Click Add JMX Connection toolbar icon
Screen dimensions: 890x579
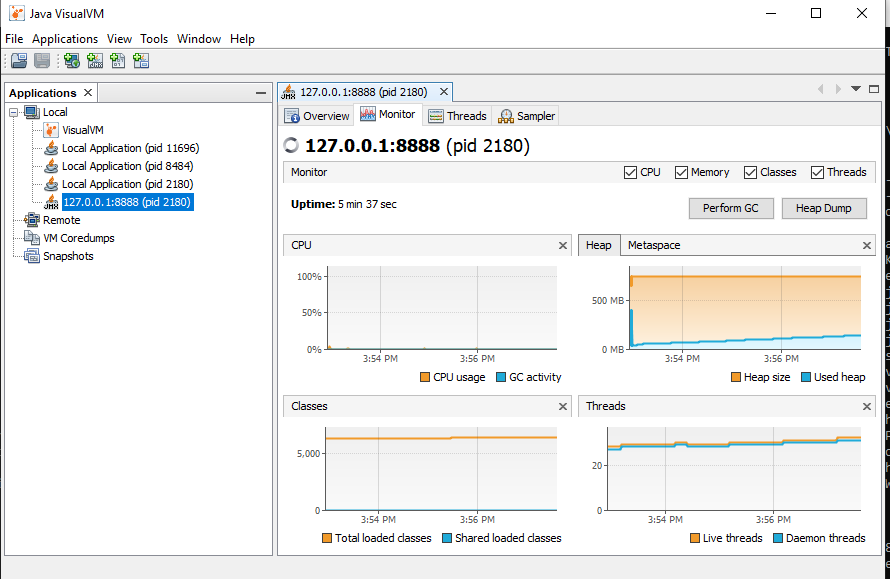pyautogui.click(x=95, y=61)
